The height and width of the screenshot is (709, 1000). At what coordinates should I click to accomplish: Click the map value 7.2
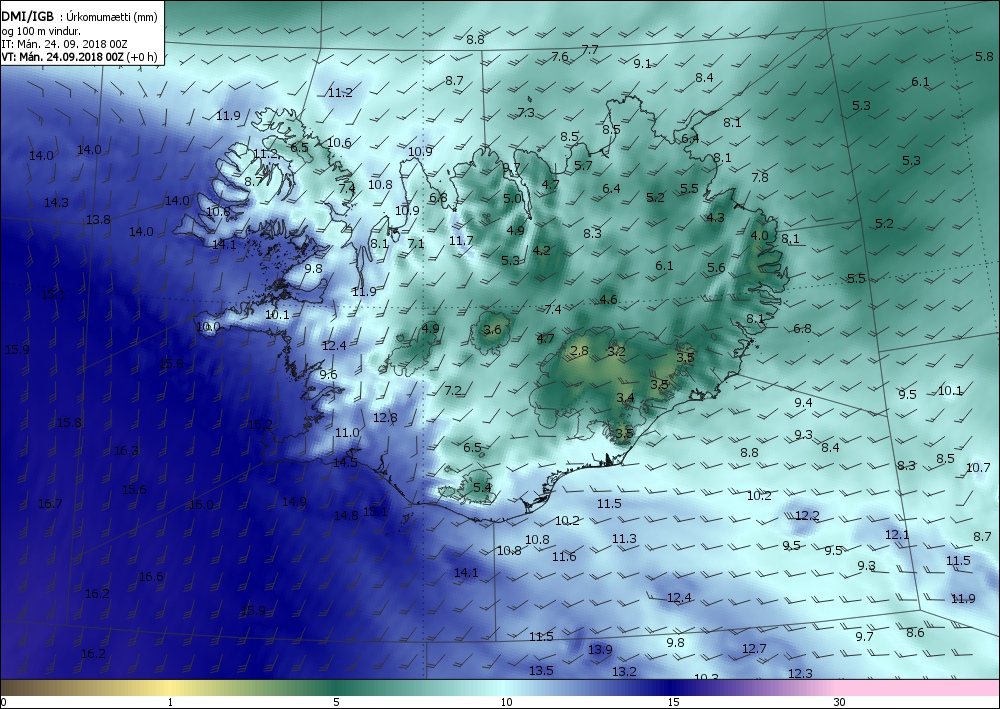point(453,390)
